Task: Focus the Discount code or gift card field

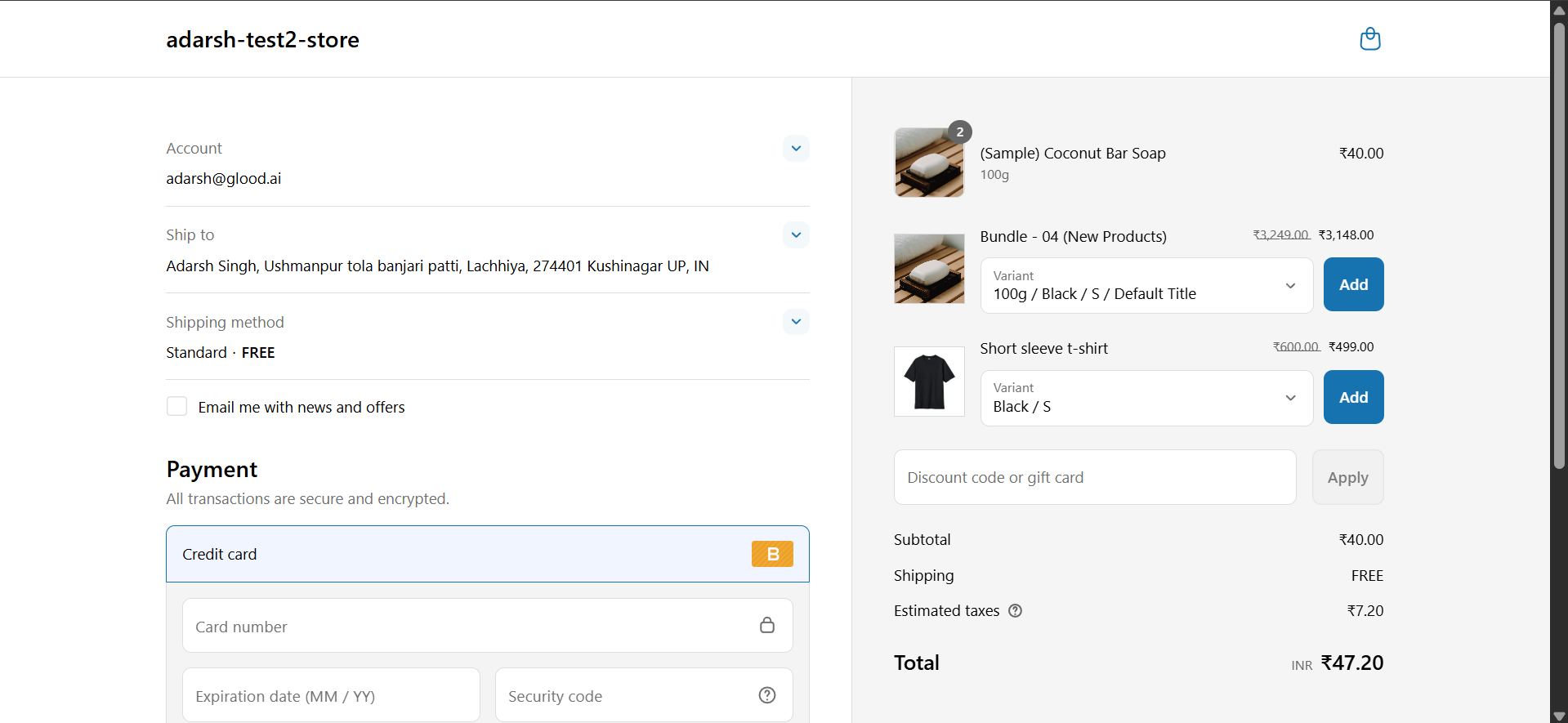Action: [1094, 478]
